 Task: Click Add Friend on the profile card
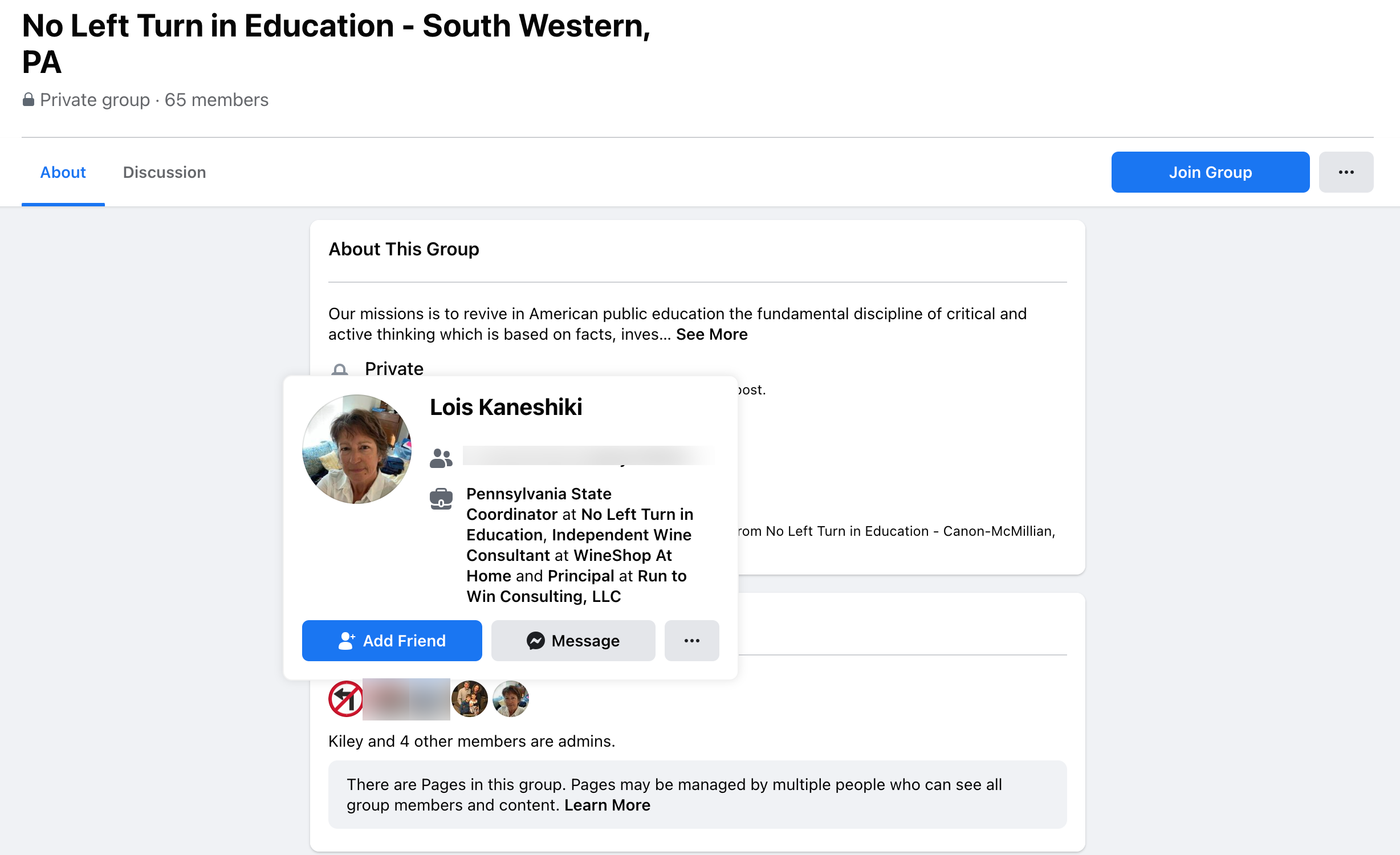click(392, 641)
